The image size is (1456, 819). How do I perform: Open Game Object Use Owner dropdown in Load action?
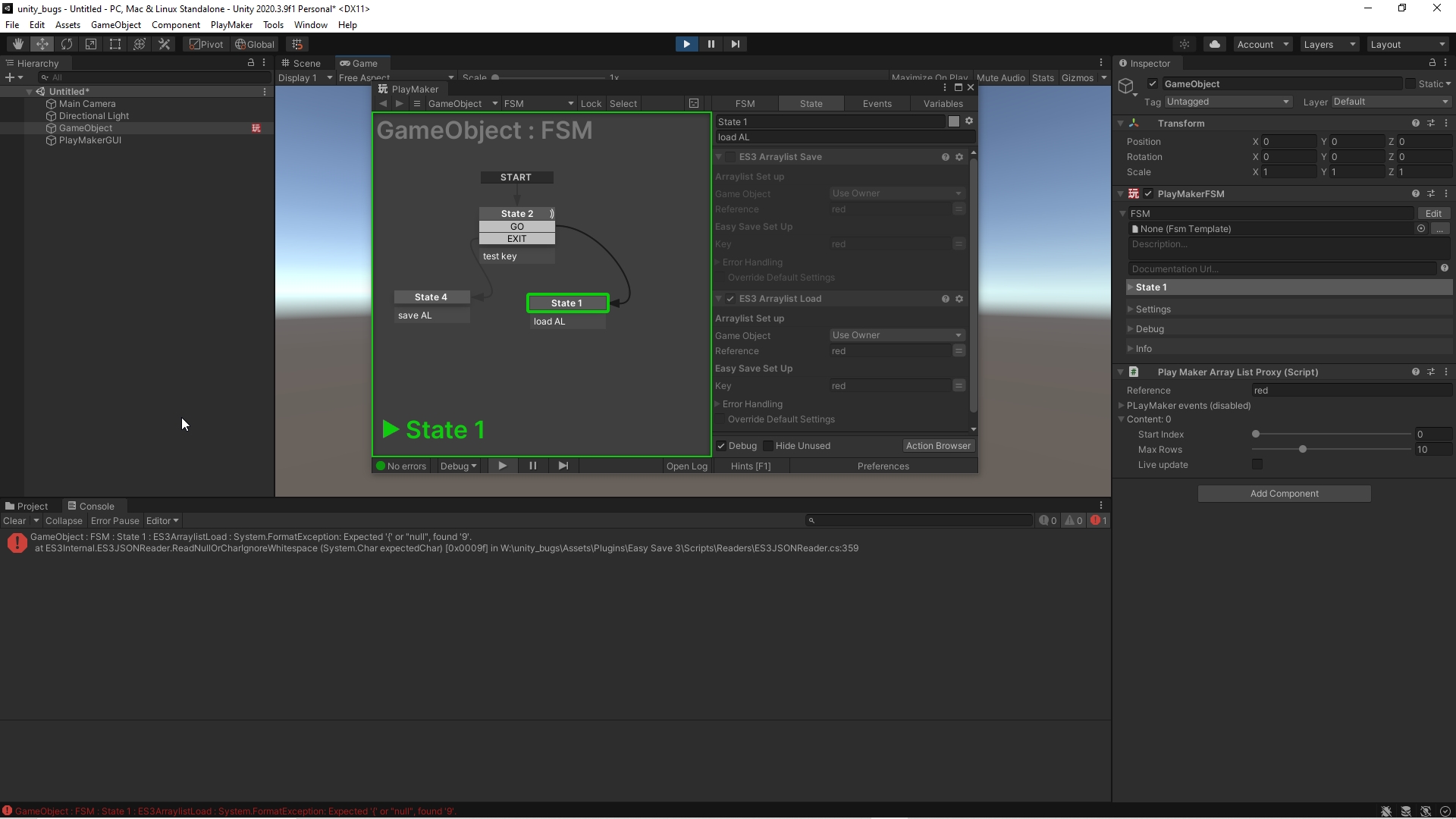pos(897,335)
